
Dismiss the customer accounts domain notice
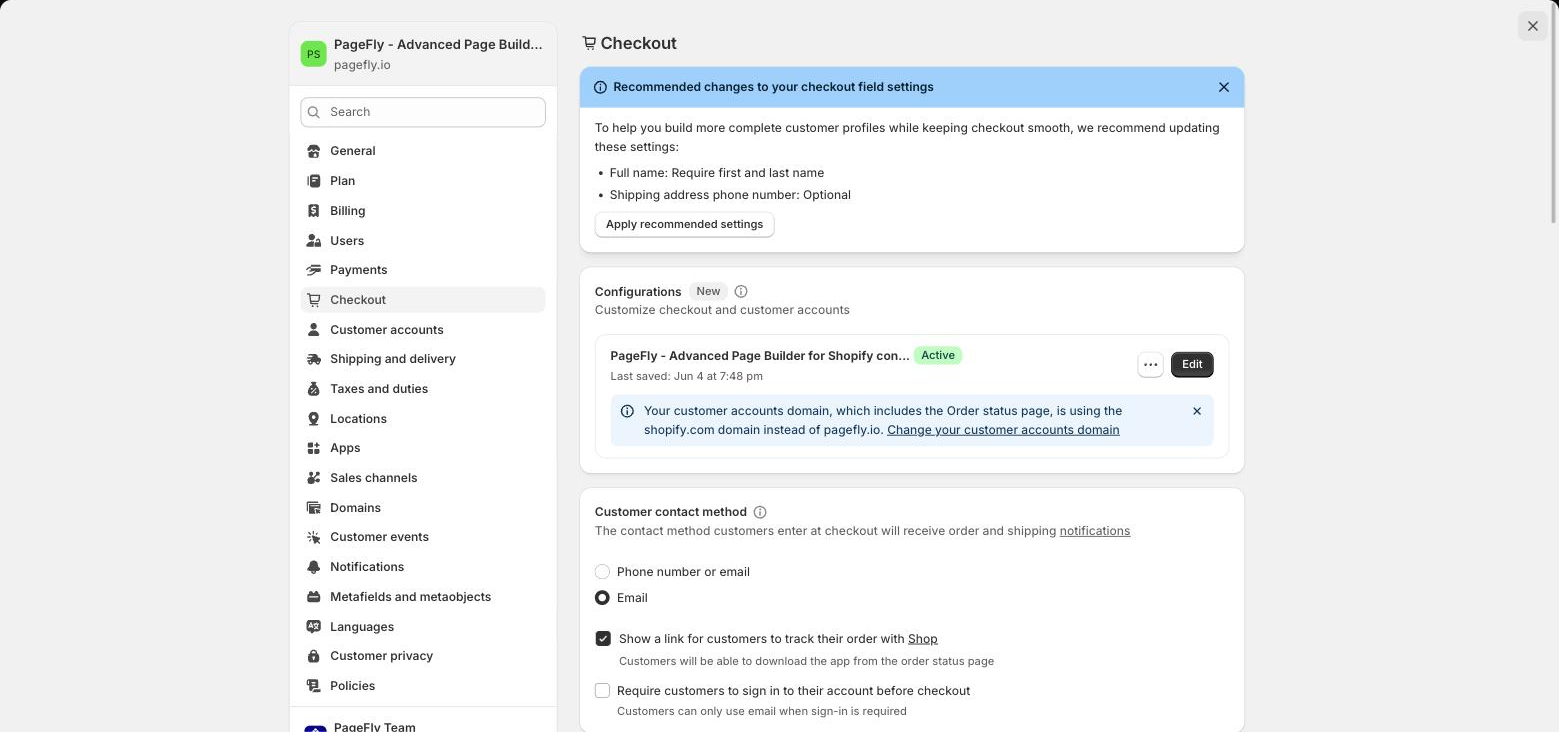pos(1197,411)
